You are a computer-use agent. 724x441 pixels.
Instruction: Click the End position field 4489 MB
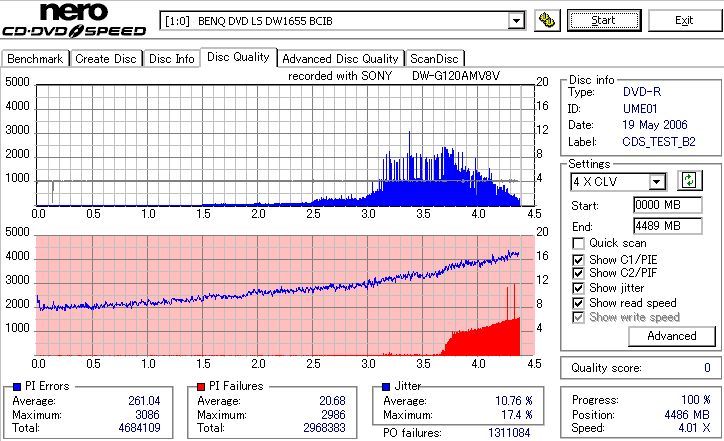click(668, 226)
